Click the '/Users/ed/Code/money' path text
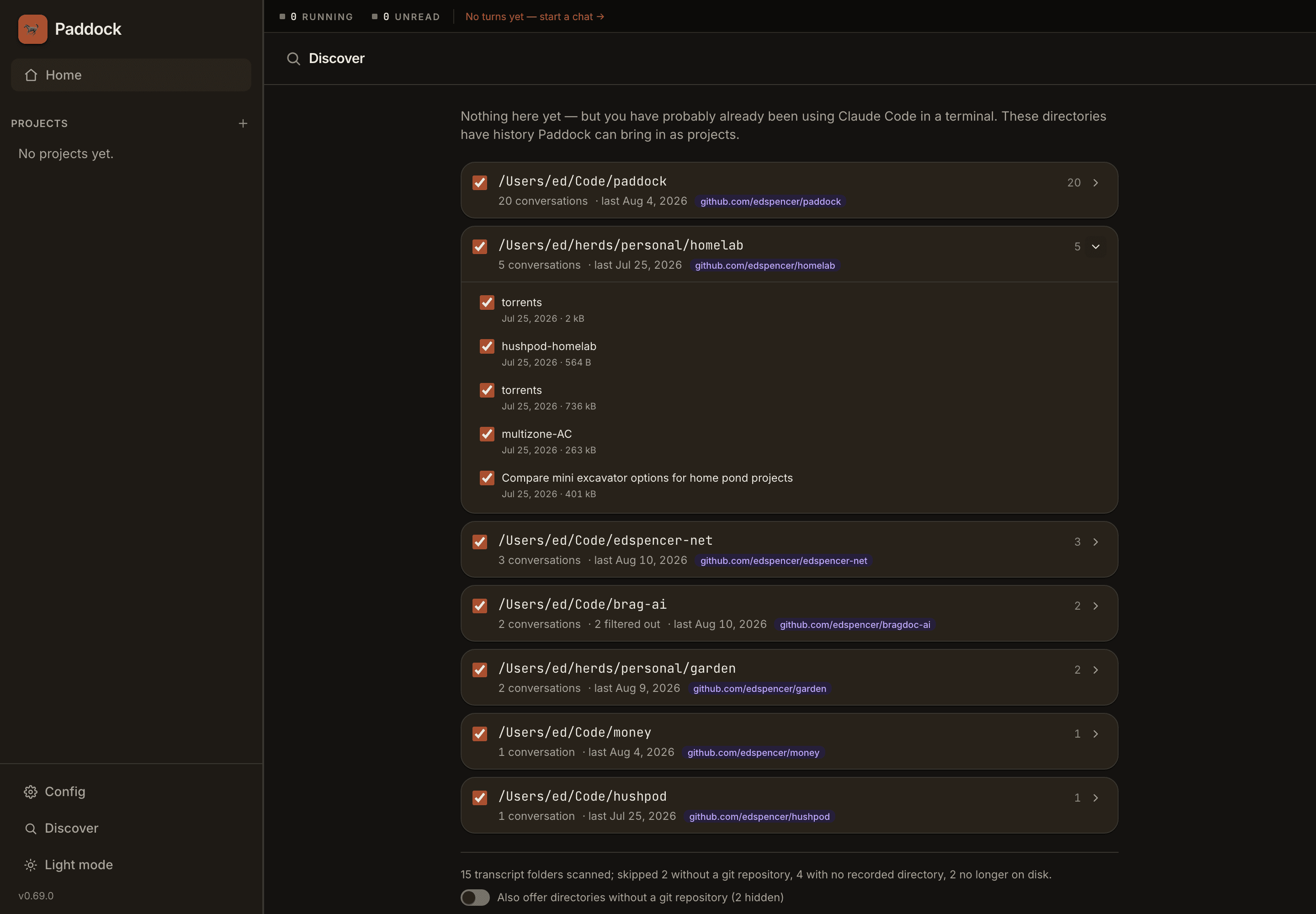The height and width of the screenshot is (914, 1316). click(574, 733)
